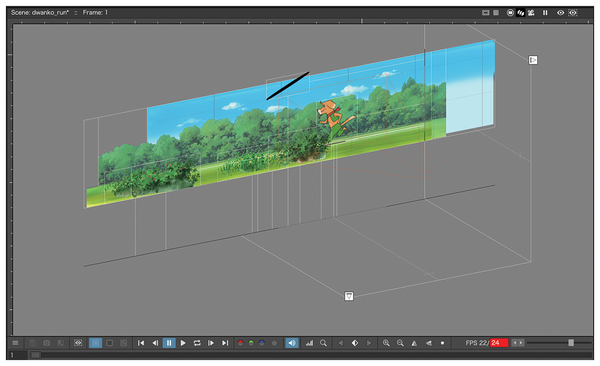The height and width of the screenshot is (366, 600).
Task: Select the highlighted 3D view icon
Action: click(520, 13)
